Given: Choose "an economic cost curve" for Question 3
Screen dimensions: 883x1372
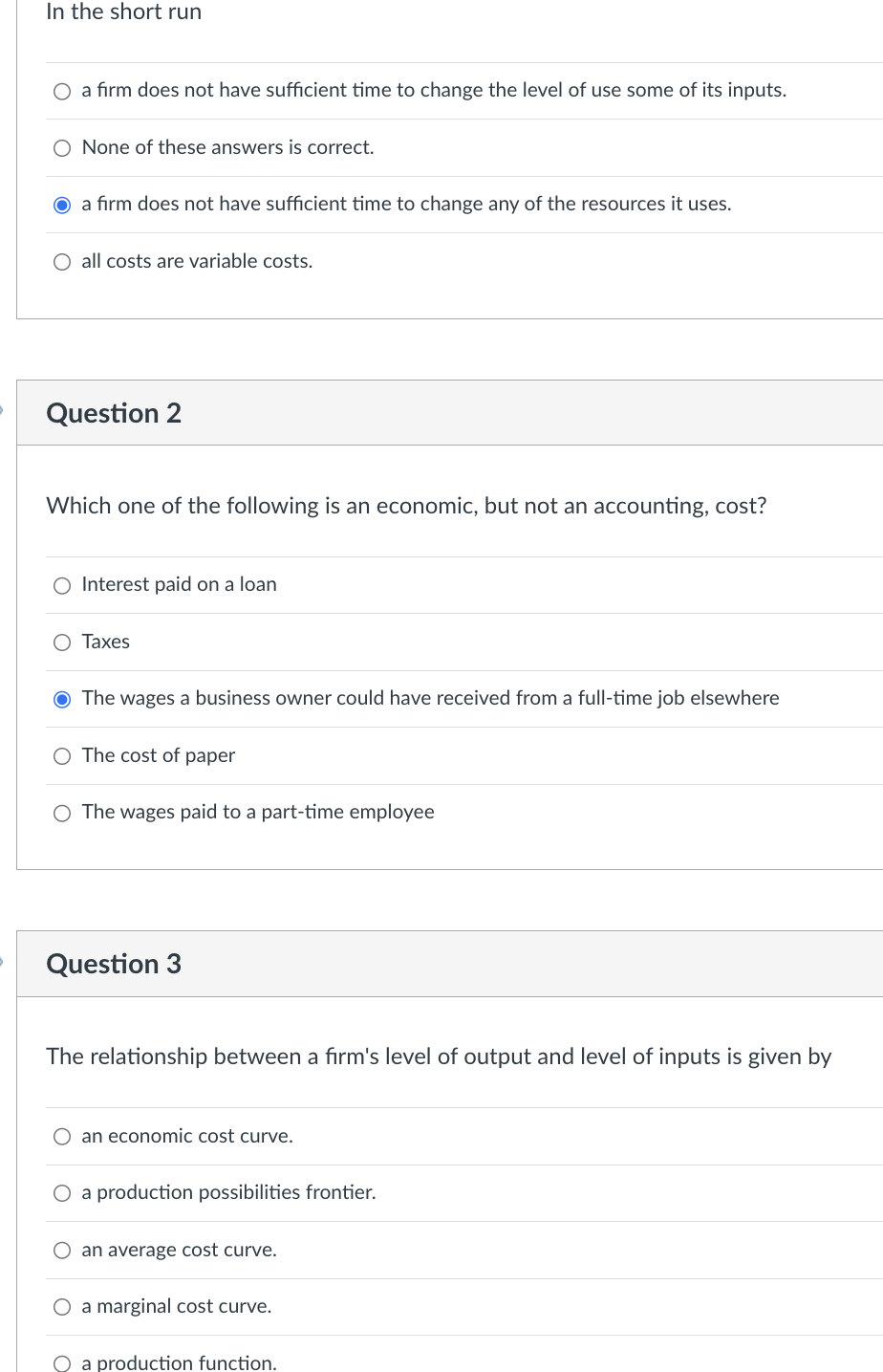Looking at the screenshot, I should coord(61,1136).
